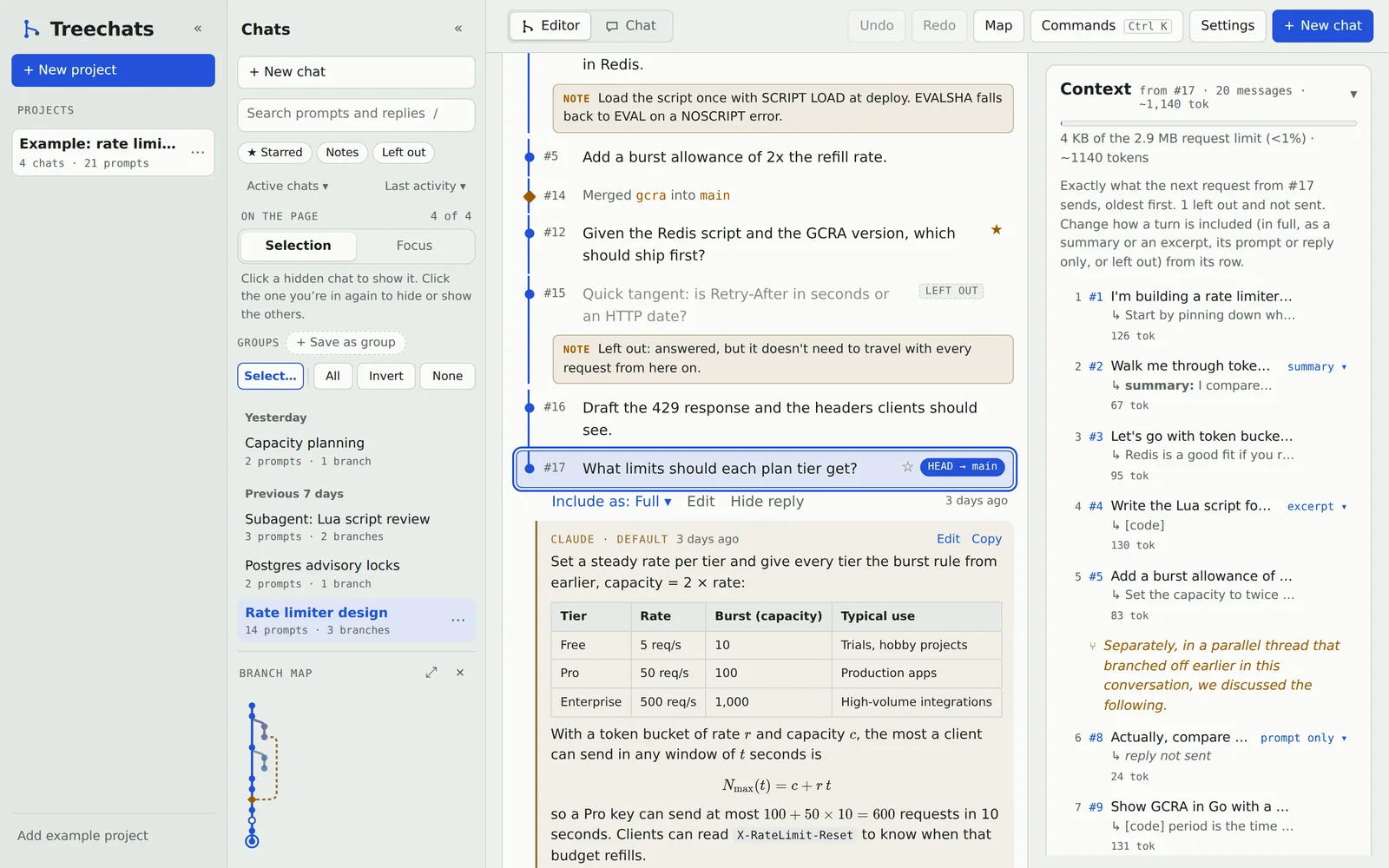Click the timeline node for prompt #16
Image resolution: width=1389 pixels, height=868 pixels.
pyautogui.click(x=530, y=407)
